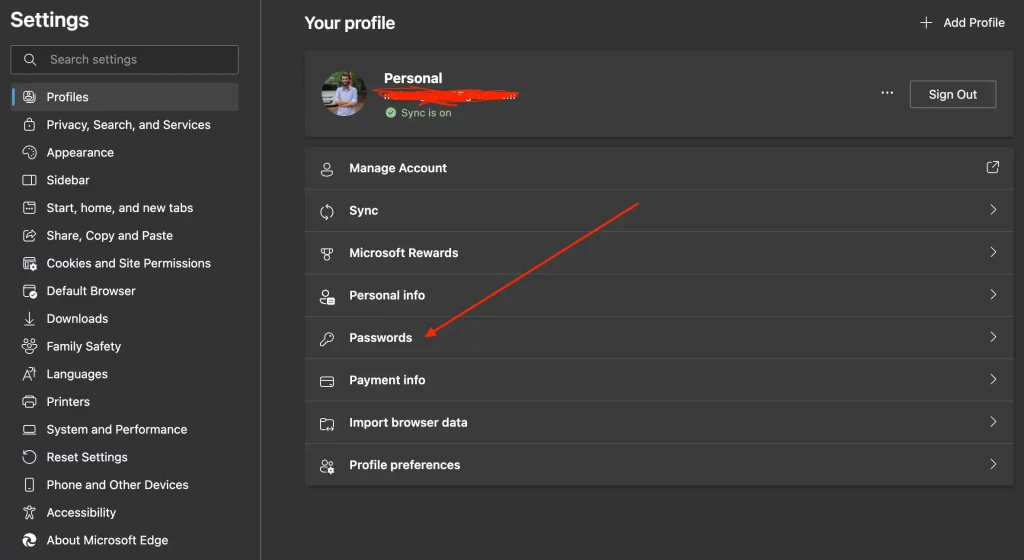Click the Sync is on status text
Screen dimensions: 1024x560
426,113
